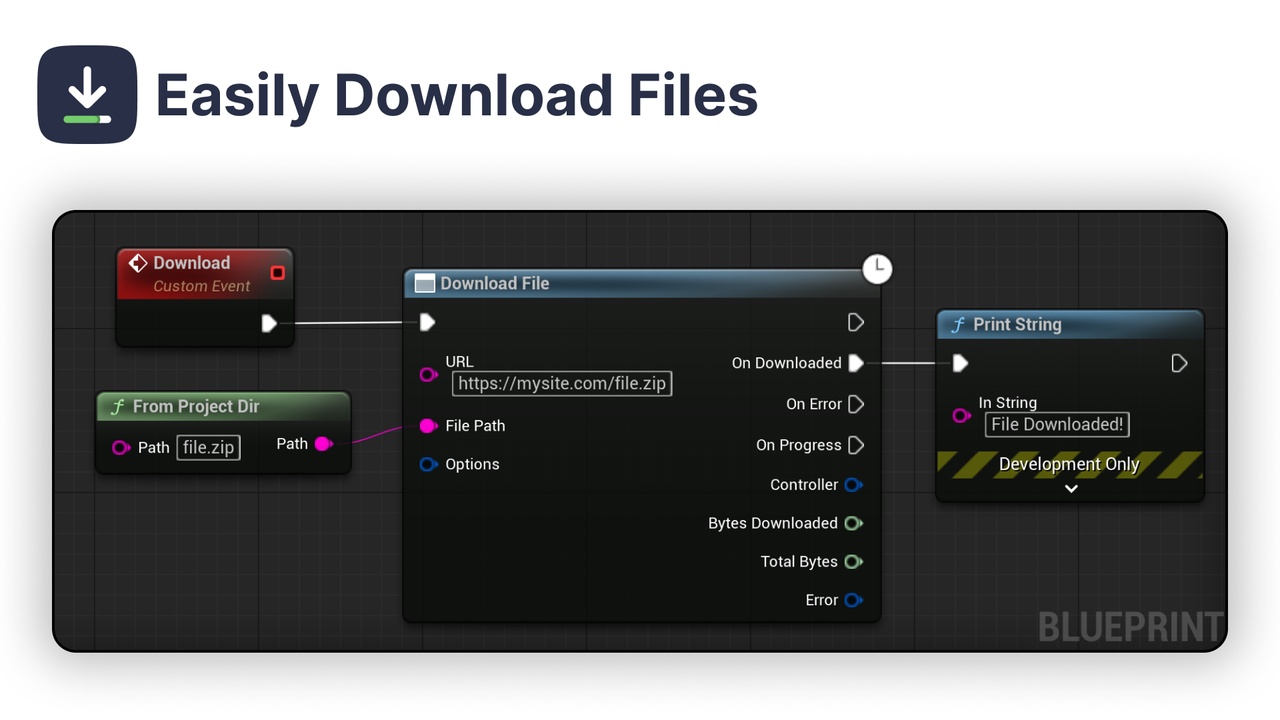The image size is (1280, 720).
Task: Click the Path input pin on From Project Dir
Action: (121, 447)
